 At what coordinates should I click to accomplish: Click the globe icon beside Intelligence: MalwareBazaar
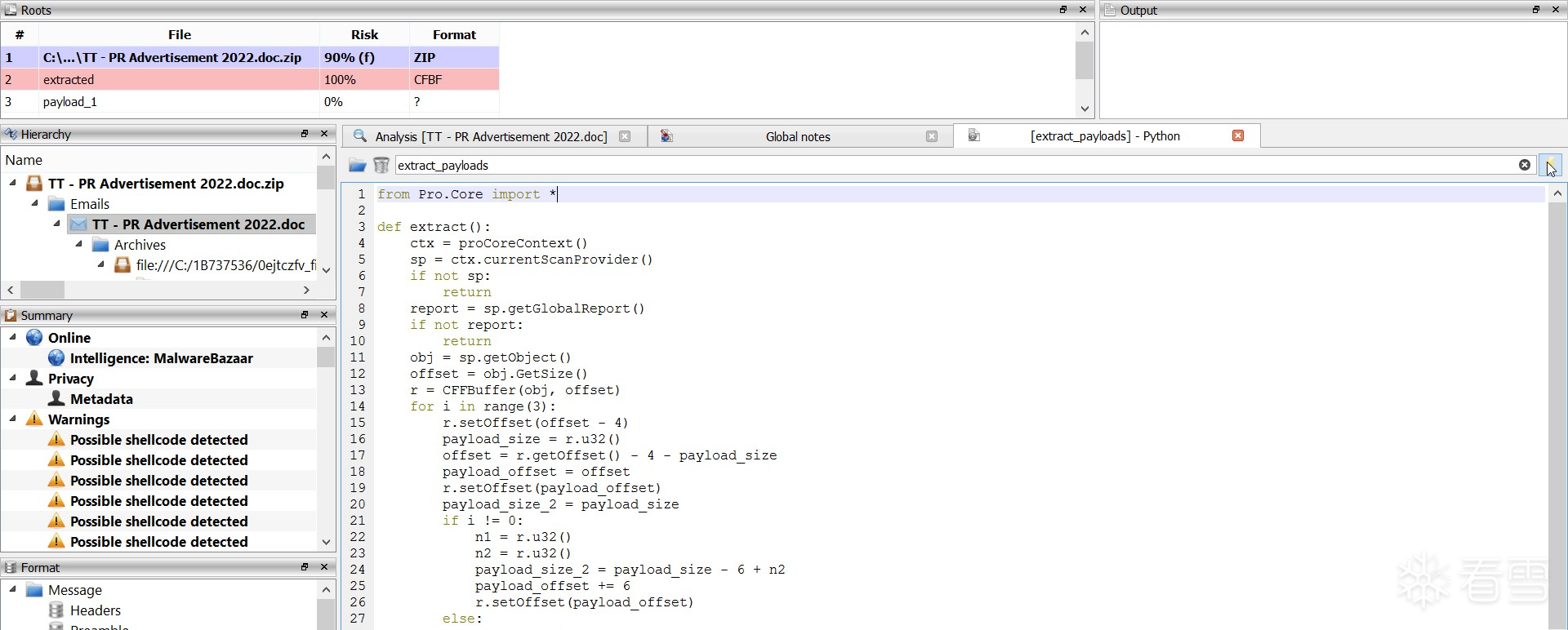pos(56,358)
